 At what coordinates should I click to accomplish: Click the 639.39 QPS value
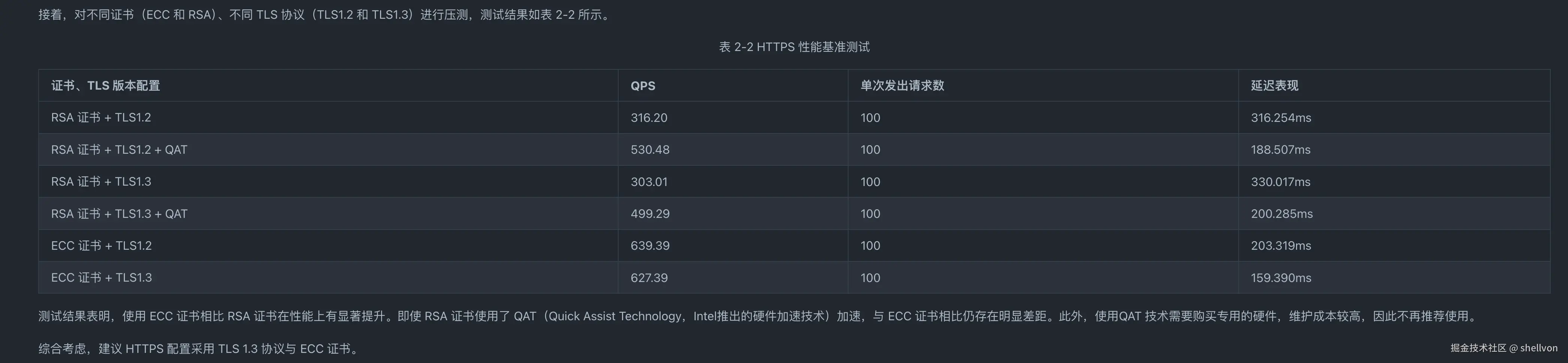point(649,246)
